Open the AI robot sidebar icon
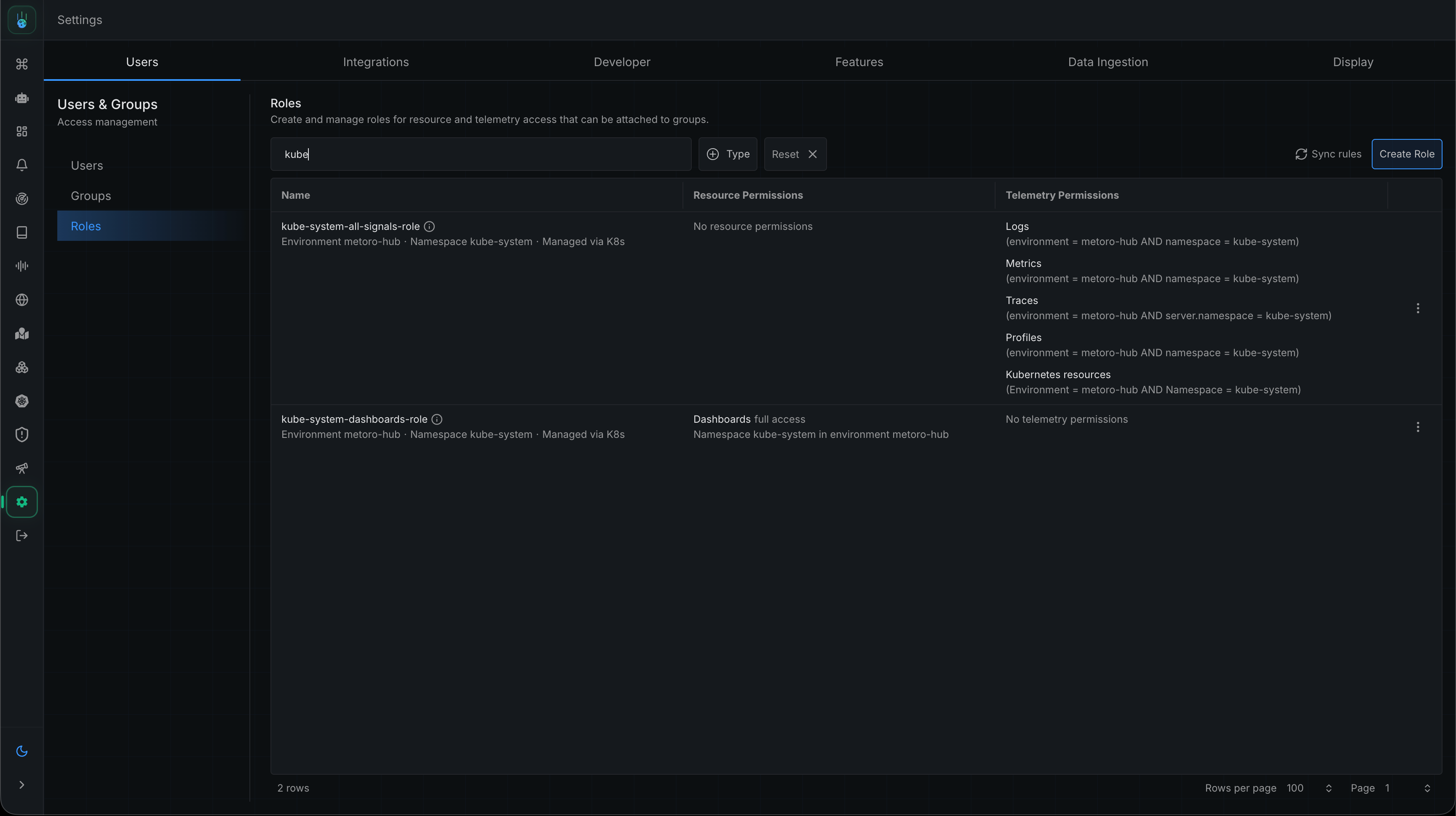The image size is (1456, 816). [x=21, y=98]
